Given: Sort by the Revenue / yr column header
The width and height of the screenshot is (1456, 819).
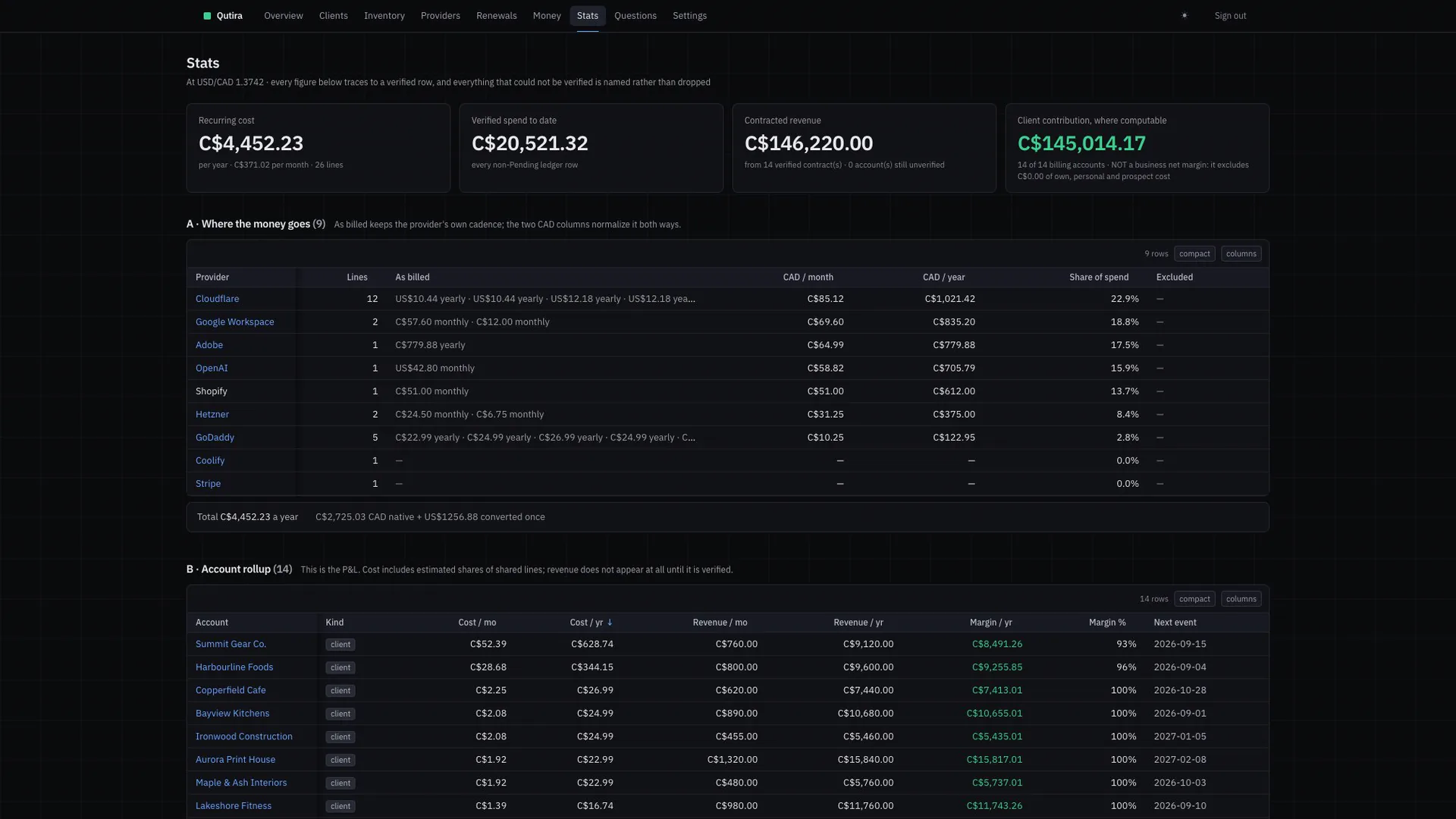Looking at the screenshot, I should coord(858,623).
